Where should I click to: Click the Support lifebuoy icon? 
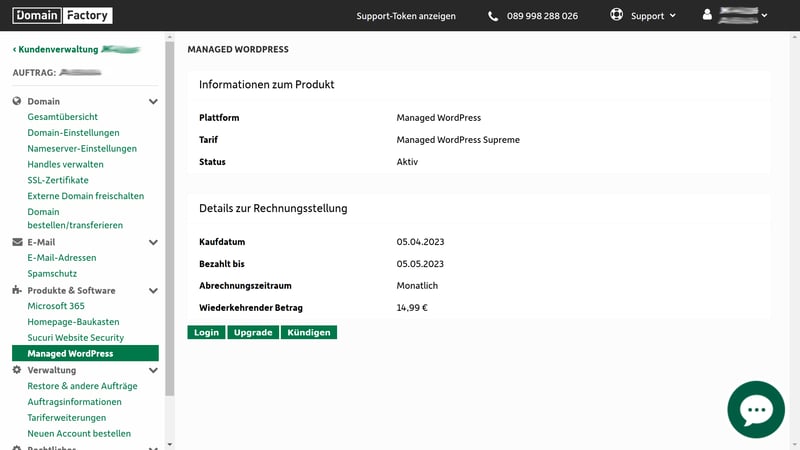(616, 16)
